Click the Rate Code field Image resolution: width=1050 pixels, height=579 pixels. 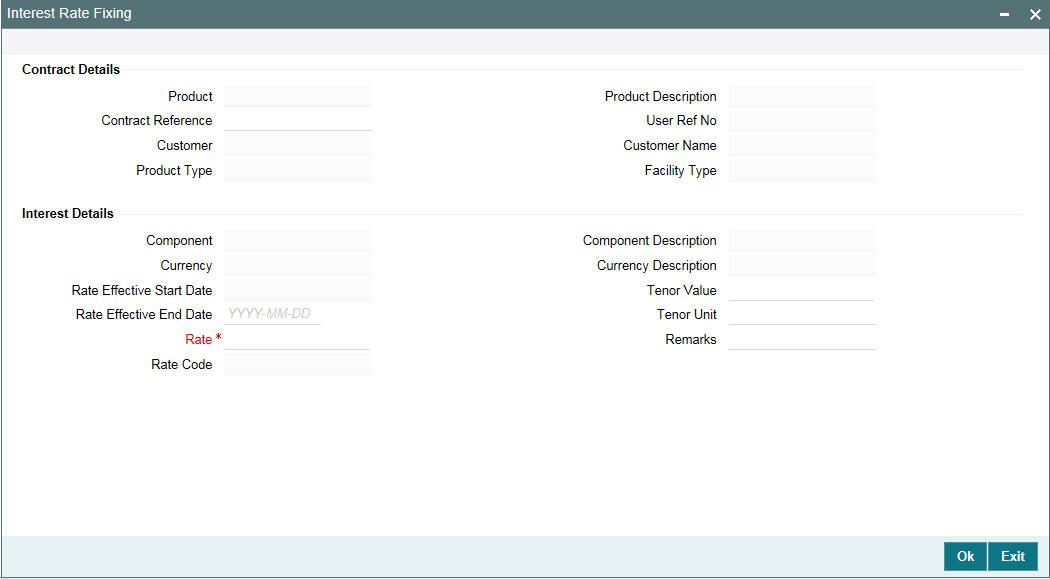click(297, 364)
